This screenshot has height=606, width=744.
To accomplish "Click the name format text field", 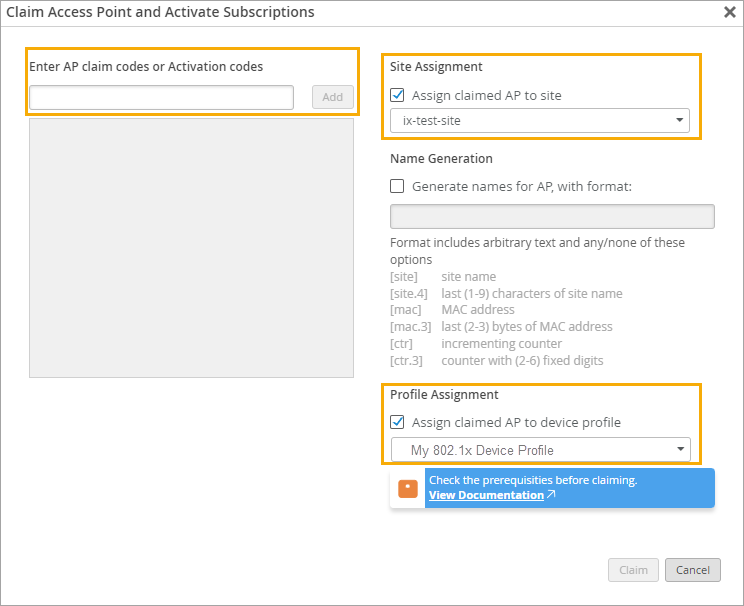I will coord(552,217).
